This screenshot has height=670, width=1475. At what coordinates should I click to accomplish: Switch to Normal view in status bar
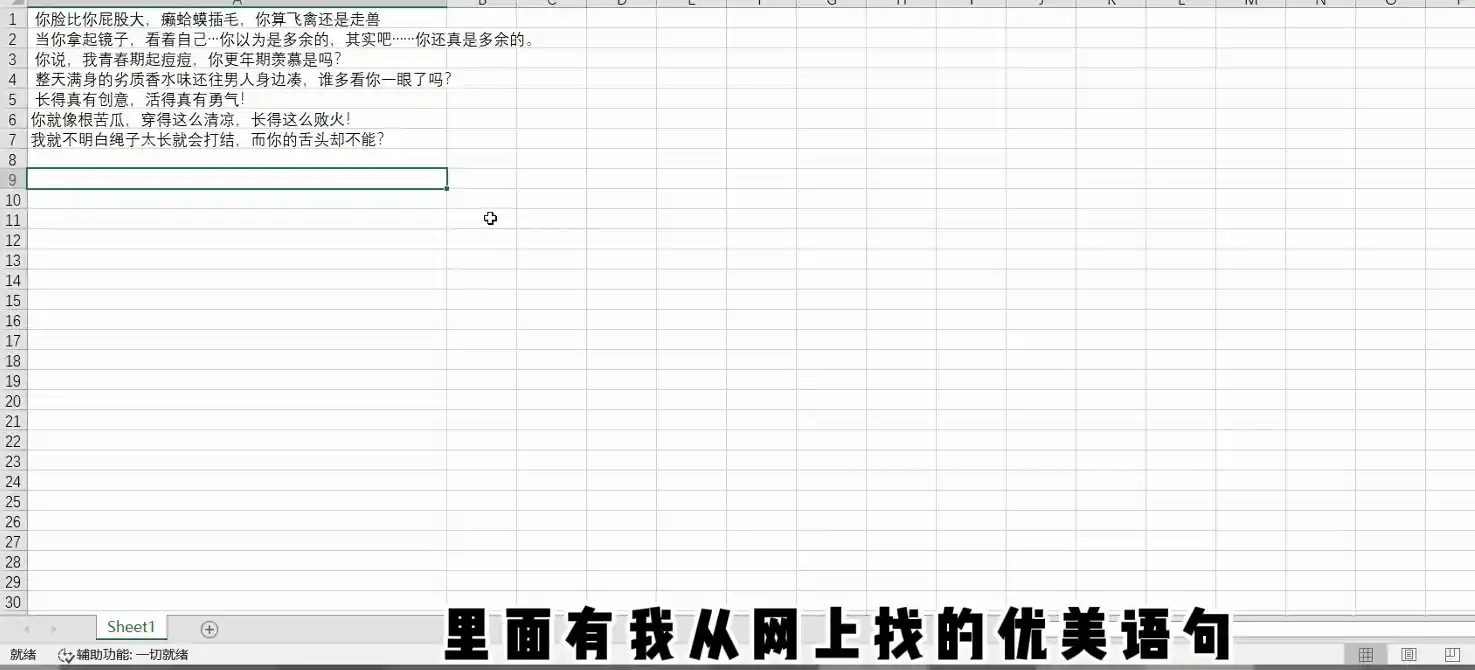pyautogui.click(x=1366, y=655)
